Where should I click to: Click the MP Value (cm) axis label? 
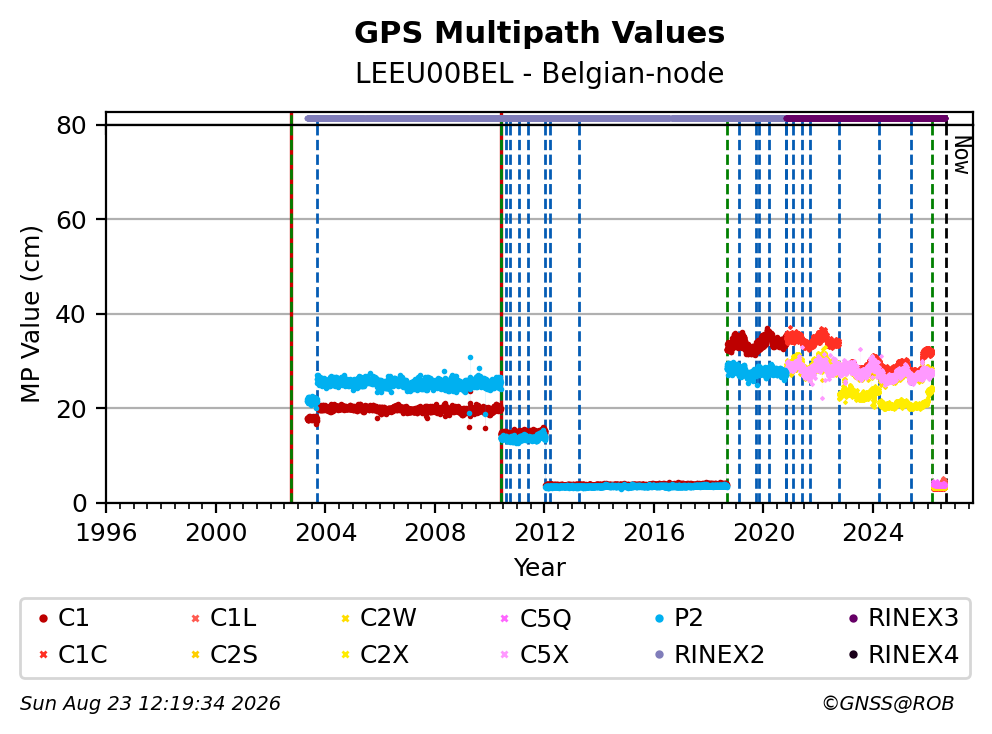coord(30,314)
